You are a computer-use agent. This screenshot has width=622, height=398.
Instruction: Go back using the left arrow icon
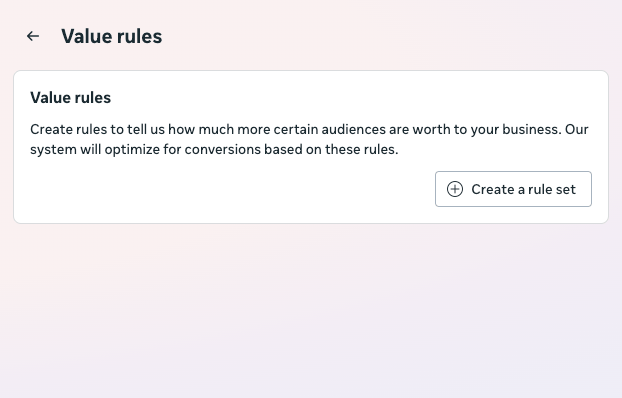coord(33,36)
